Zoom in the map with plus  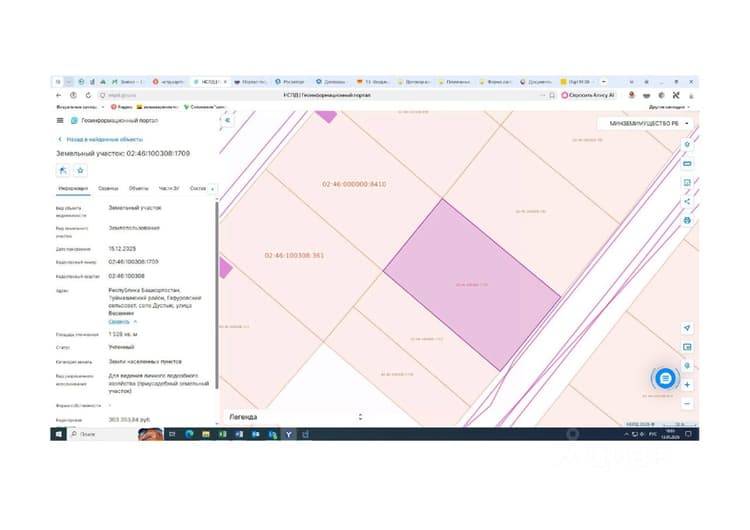[687, 385]
